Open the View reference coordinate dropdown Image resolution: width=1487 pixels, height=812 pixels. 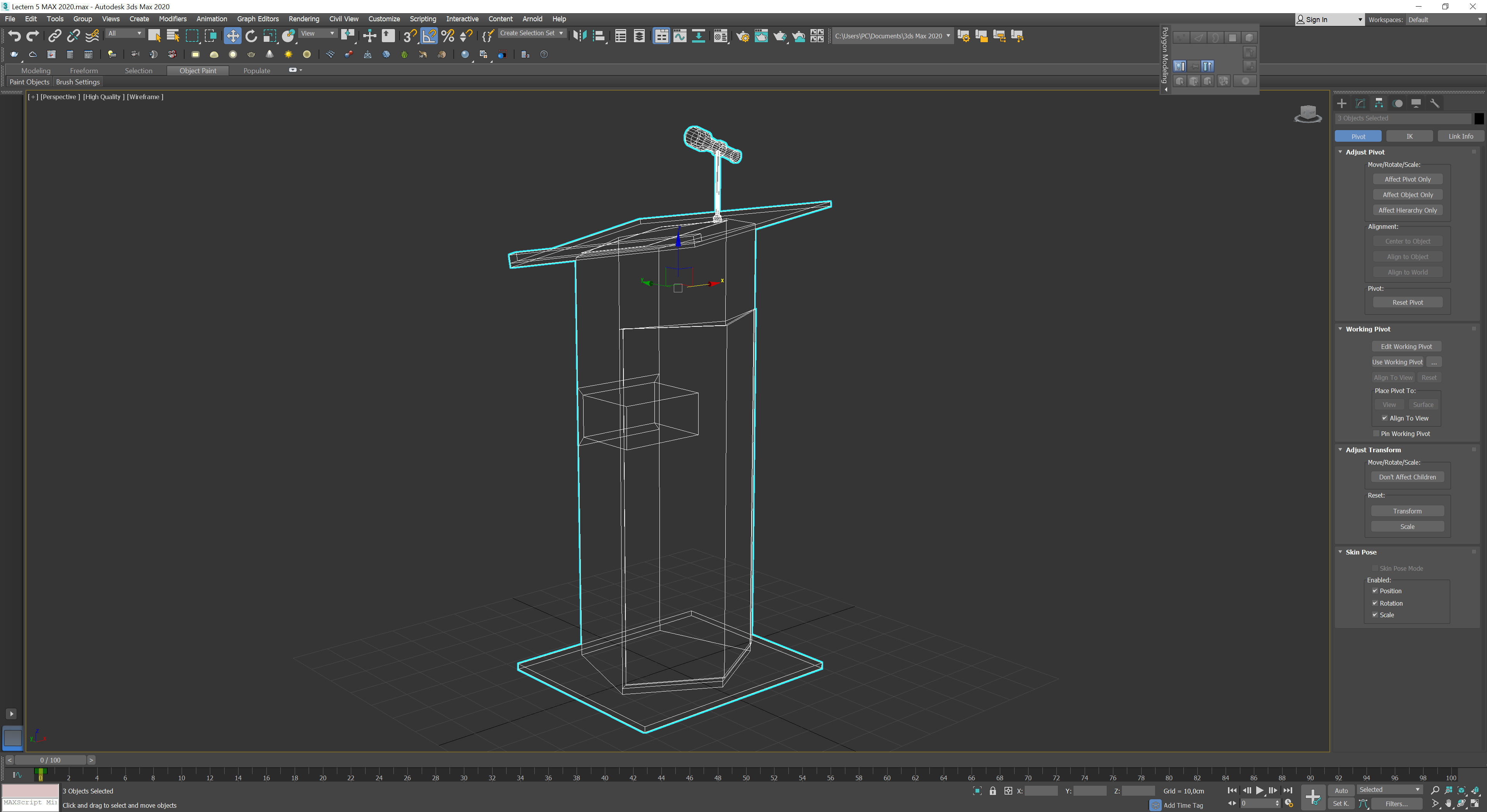pos(318,33)
